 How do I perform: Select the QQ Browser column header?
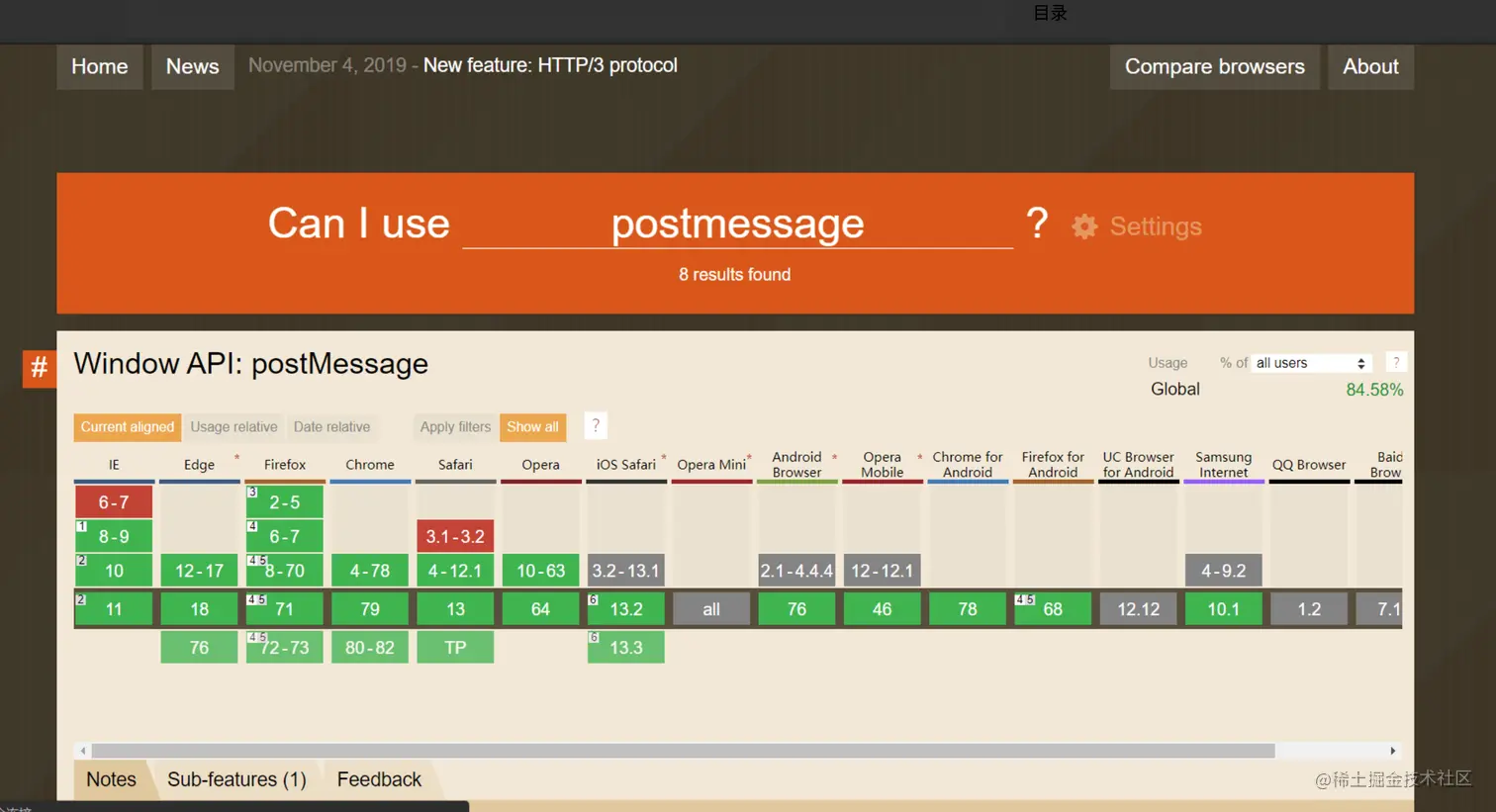1309,465
